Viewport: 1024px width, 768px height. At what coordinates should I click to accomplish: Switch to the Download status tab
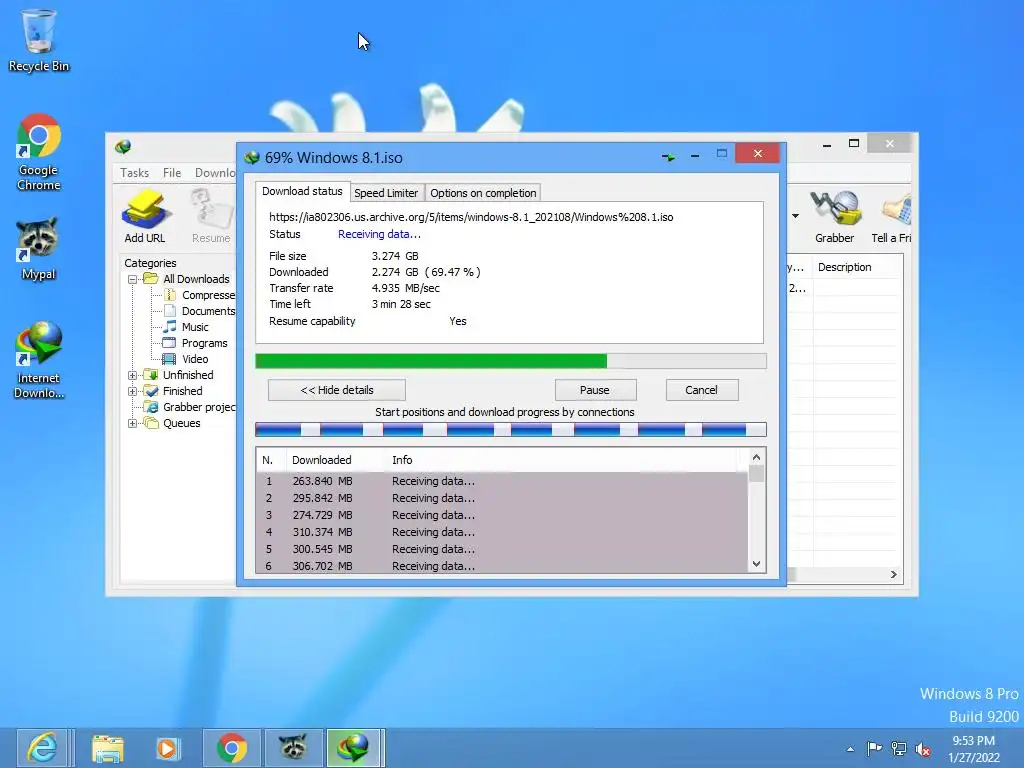point(302,191)
